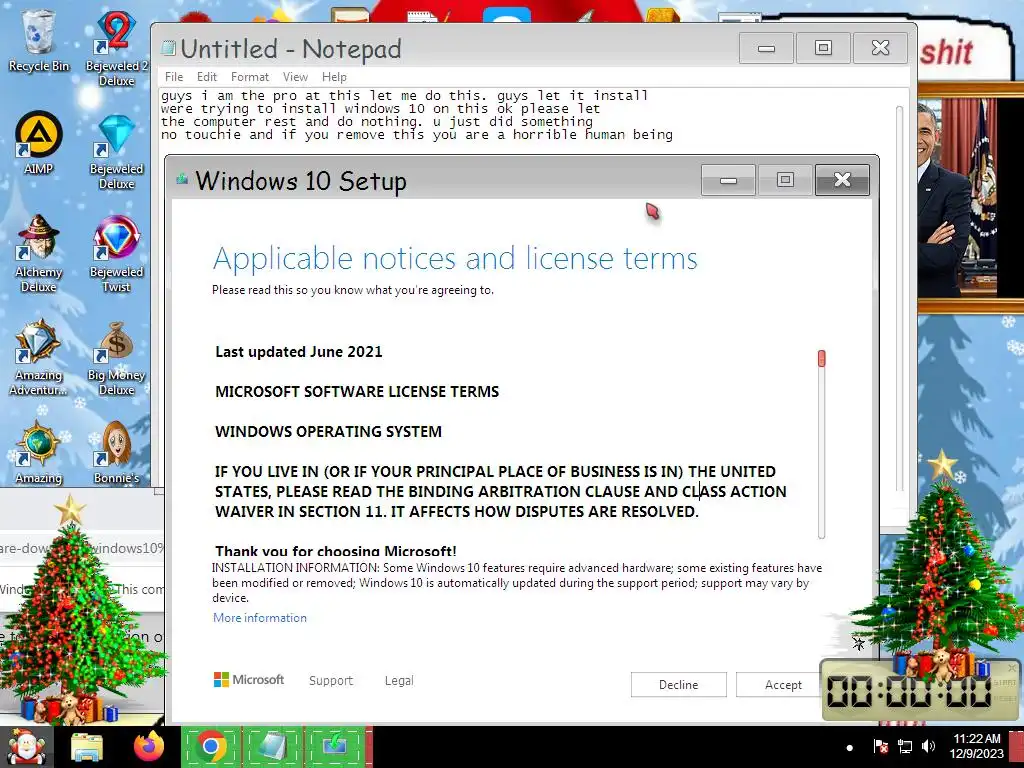Click the license terms scrollbar thumb
The image size is (1024, 768).
point(822,358)
